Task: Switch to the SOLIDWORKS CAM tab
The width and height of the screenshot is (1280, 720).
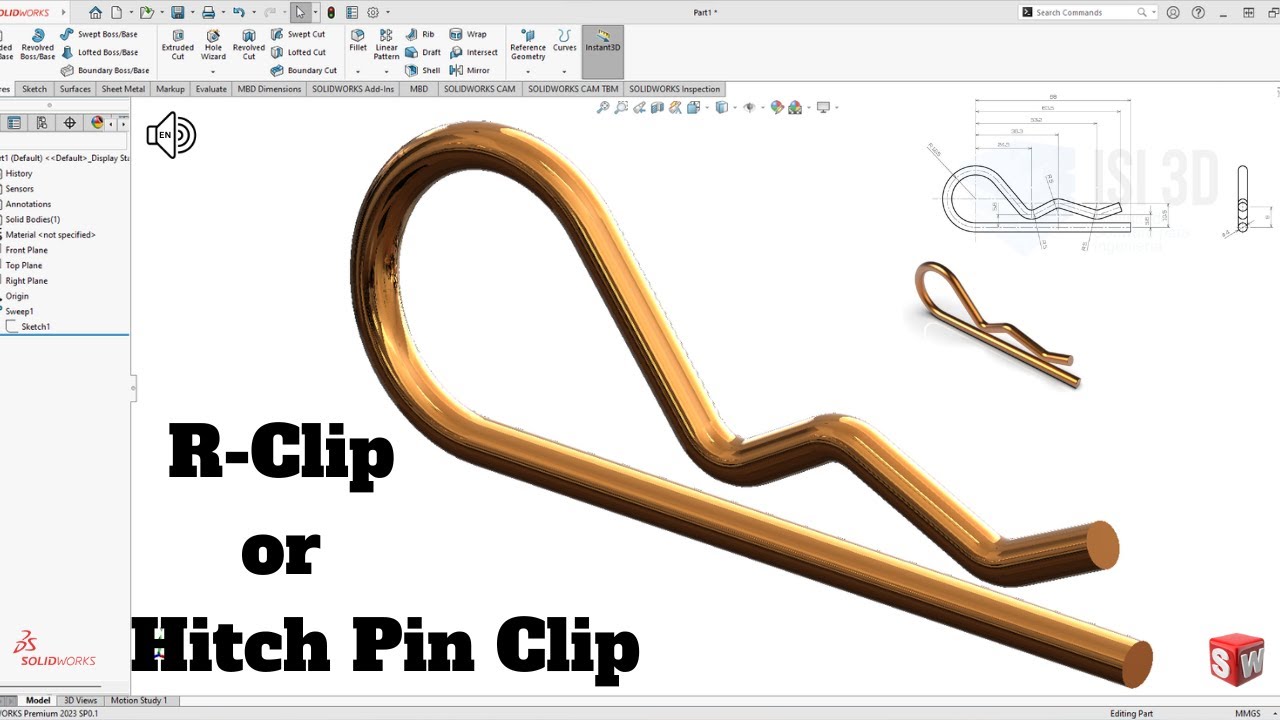Action: 480,89
